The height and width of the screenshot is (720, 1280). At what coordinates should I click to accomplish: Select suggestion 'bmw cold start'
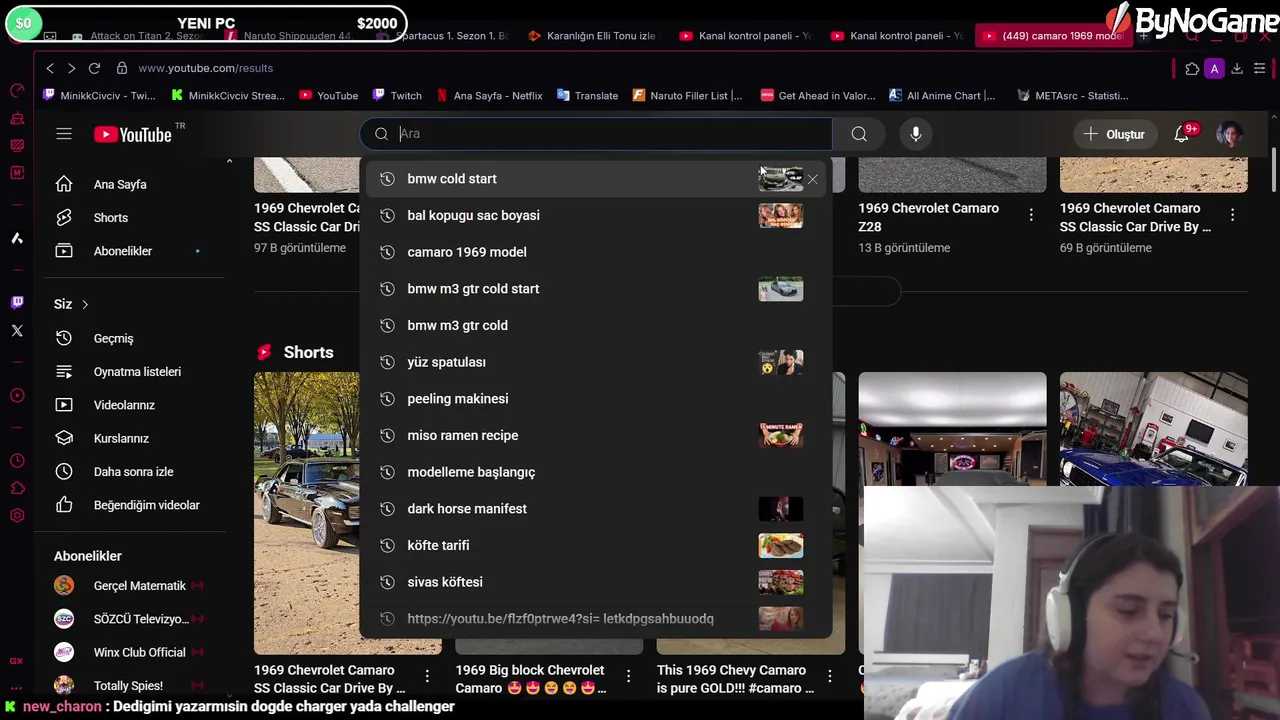(x=596, y=179)
